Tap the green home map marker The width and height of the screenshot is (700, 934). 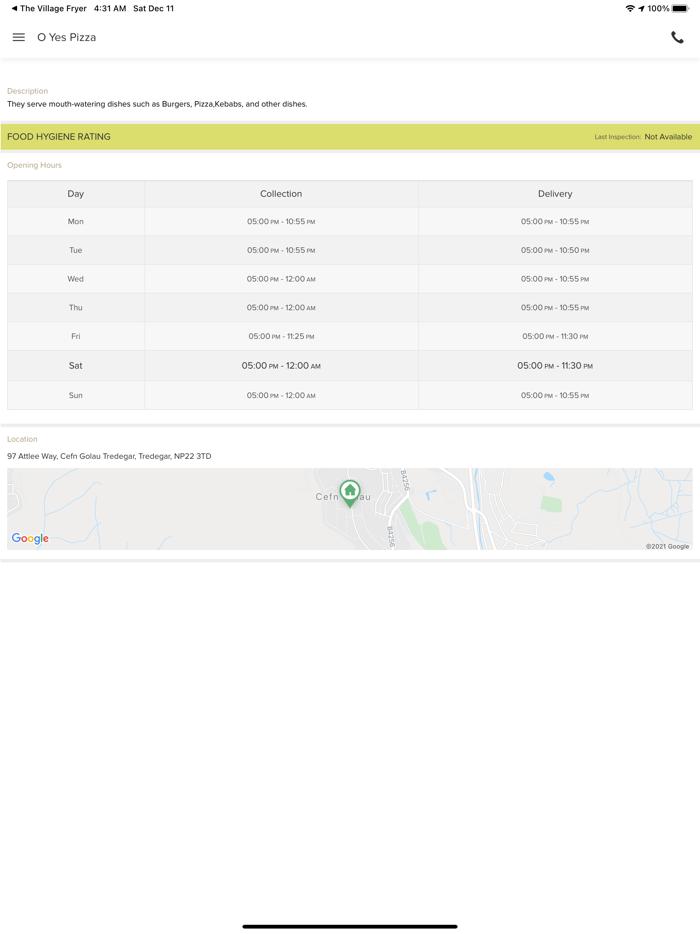(350, 493)
